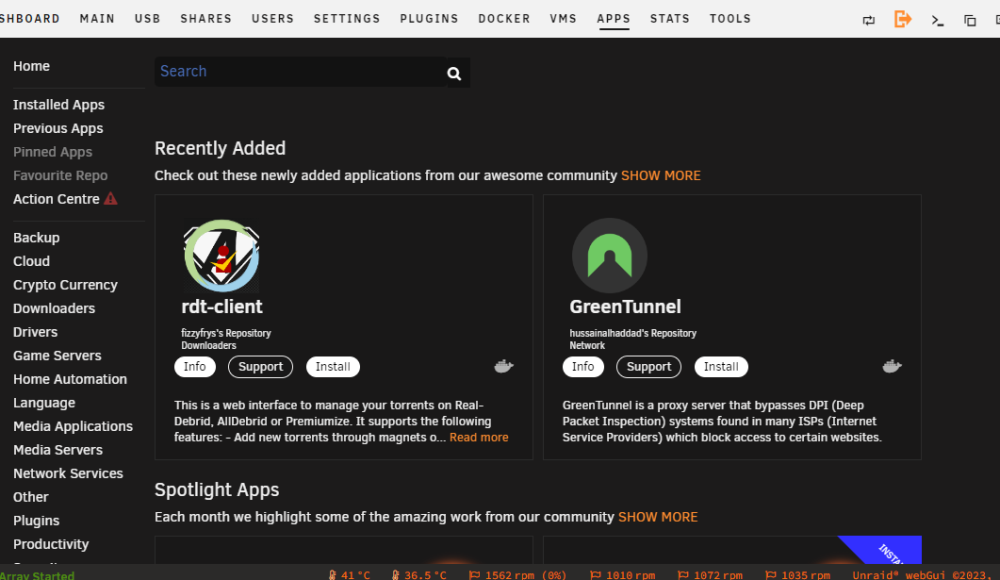Open the Settings tab
This screenshot has width=1000, height=580.
pos(346,19)
